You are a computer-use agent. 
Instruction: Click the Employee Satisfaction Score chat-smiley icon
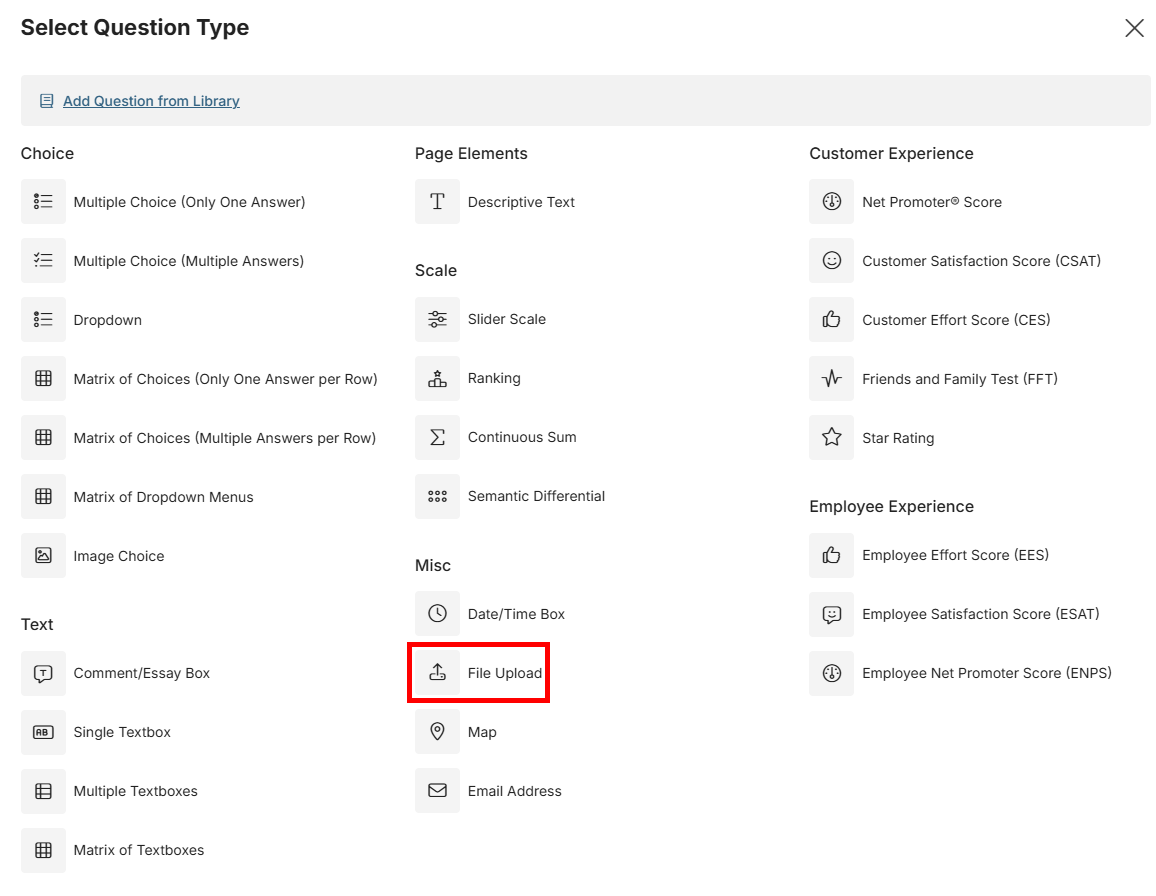pos(832,614)
